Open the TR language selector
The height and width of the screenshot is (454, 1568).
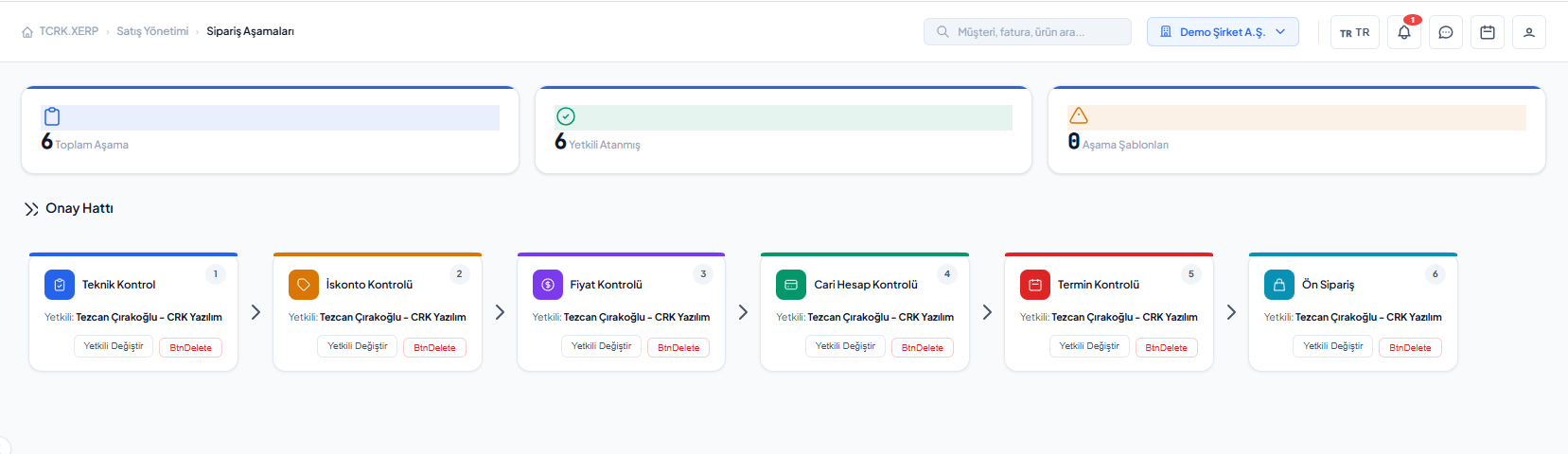pyautogui.click(x=1355, y=32)
